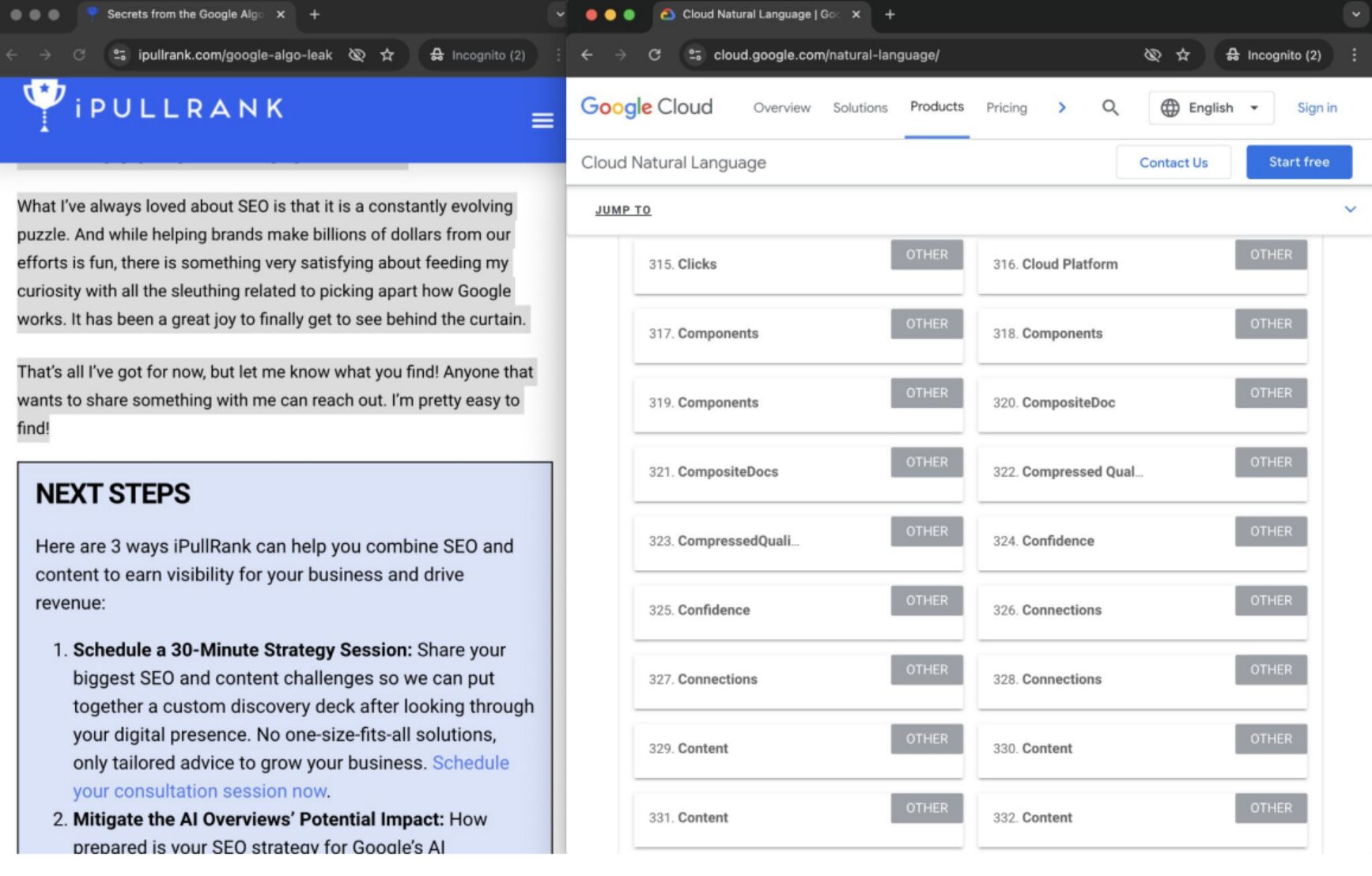
Task: Click the cloud.google.com address bar
Action: (826, 55)
